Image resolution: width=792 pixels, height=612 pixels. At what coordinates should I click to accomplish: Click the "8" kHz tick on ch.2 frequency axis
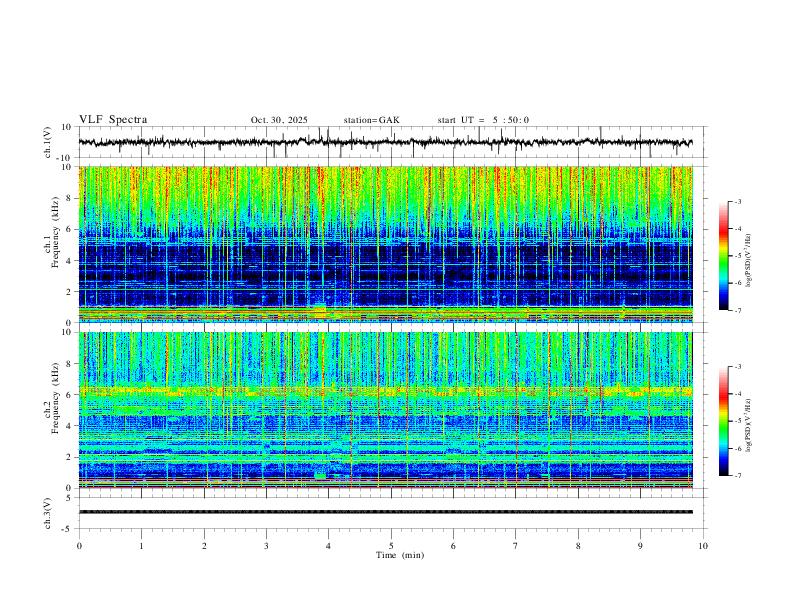(x=69, y=364)
